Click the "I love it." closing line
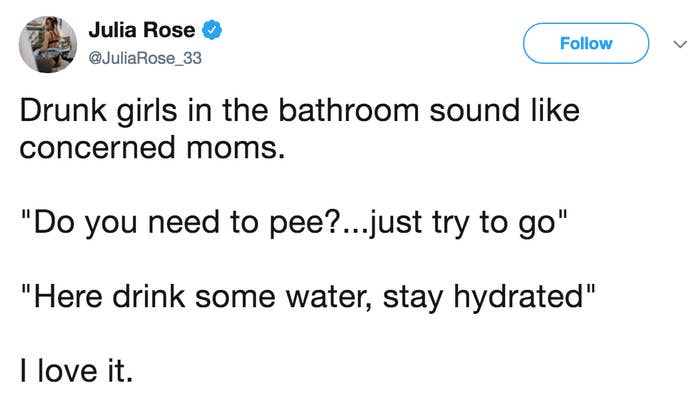Screen dimensions: 700x399 pyautogui.click(x=76, y=370)
